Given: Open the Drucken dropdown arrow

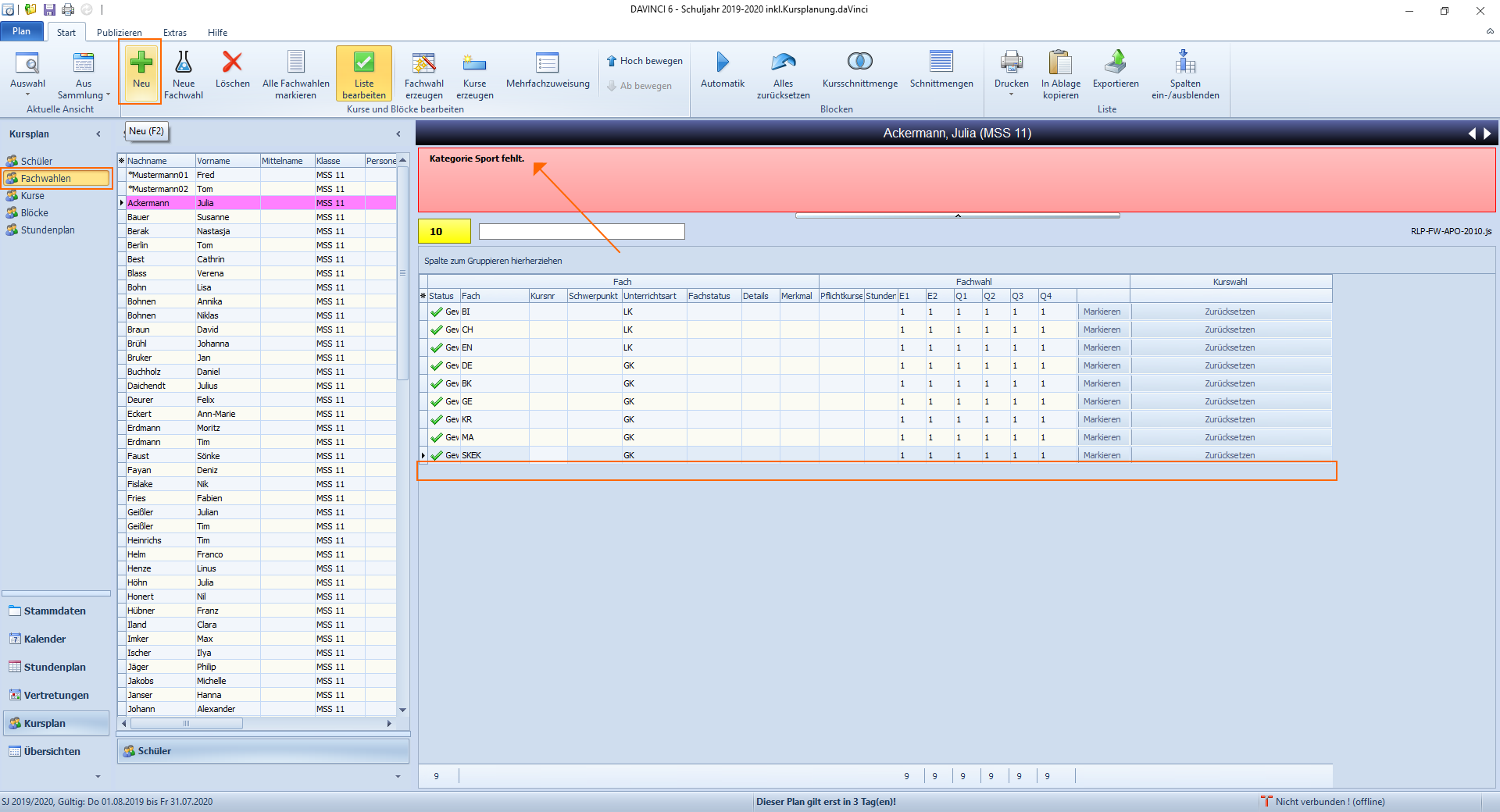Looking at the screenshot, I should coord(1012,94).
